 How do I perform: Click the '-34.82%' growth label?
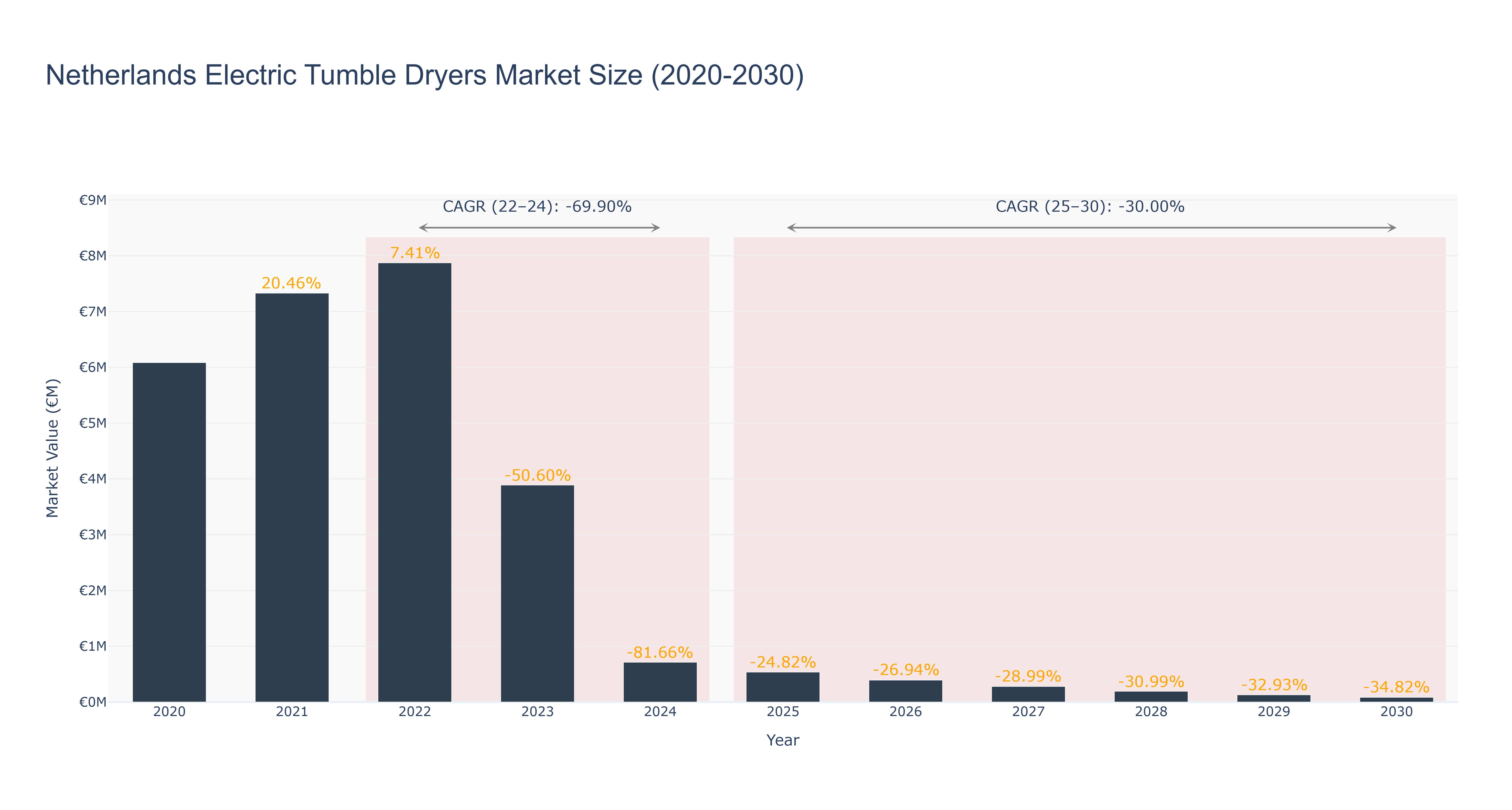pos(1396,687)
